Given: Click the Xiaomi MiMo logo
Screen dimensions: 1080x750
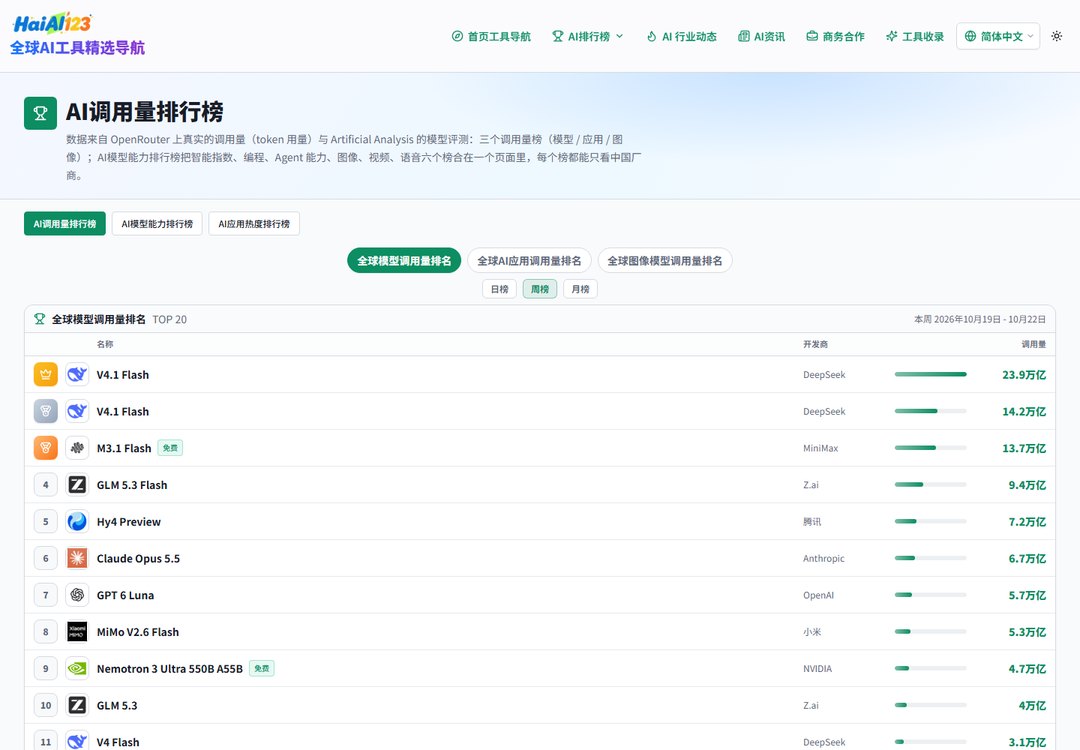Looking at the screenshot, I should 77,632.
